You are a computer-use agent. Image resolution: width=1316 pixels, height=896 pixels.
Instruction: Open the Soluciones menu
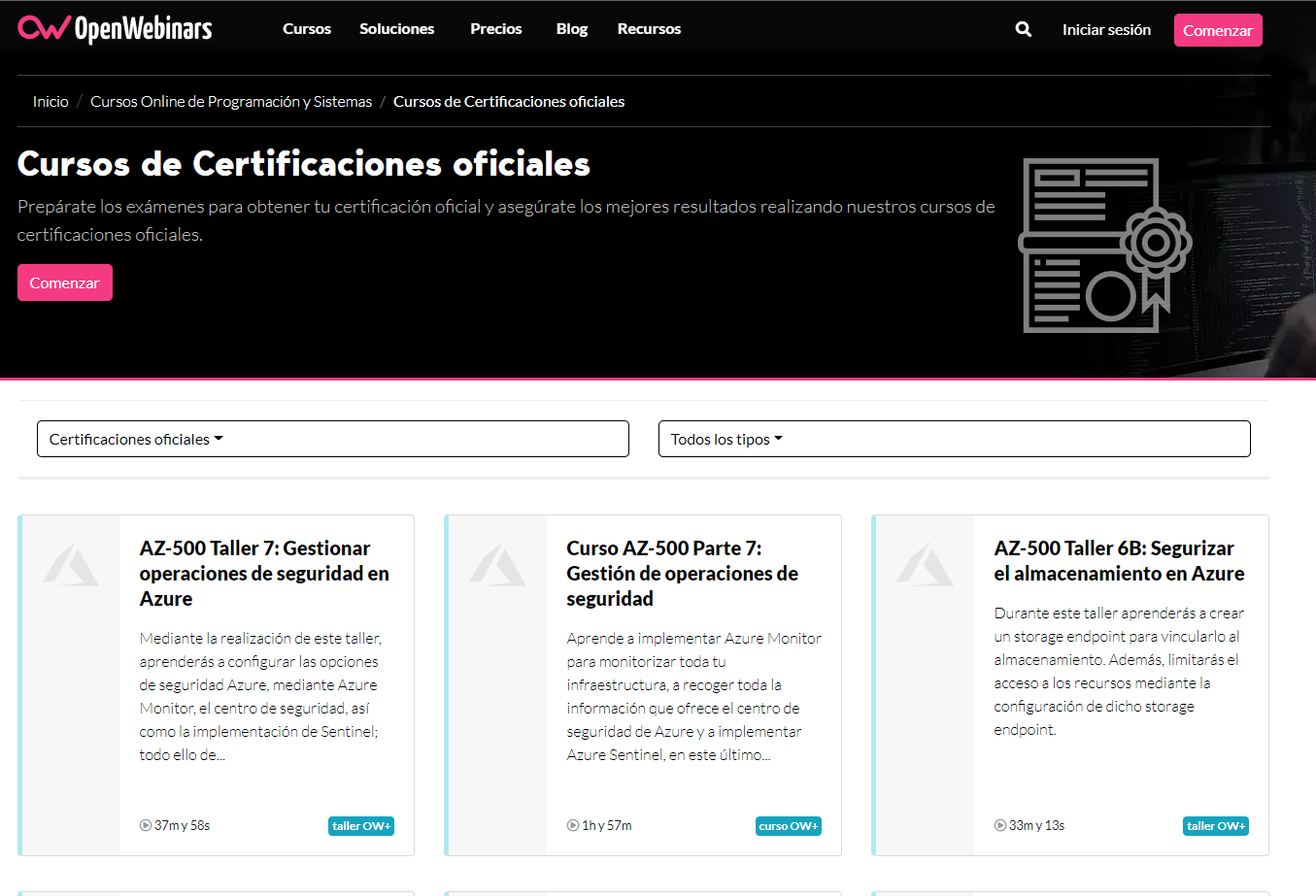(397, 29)
